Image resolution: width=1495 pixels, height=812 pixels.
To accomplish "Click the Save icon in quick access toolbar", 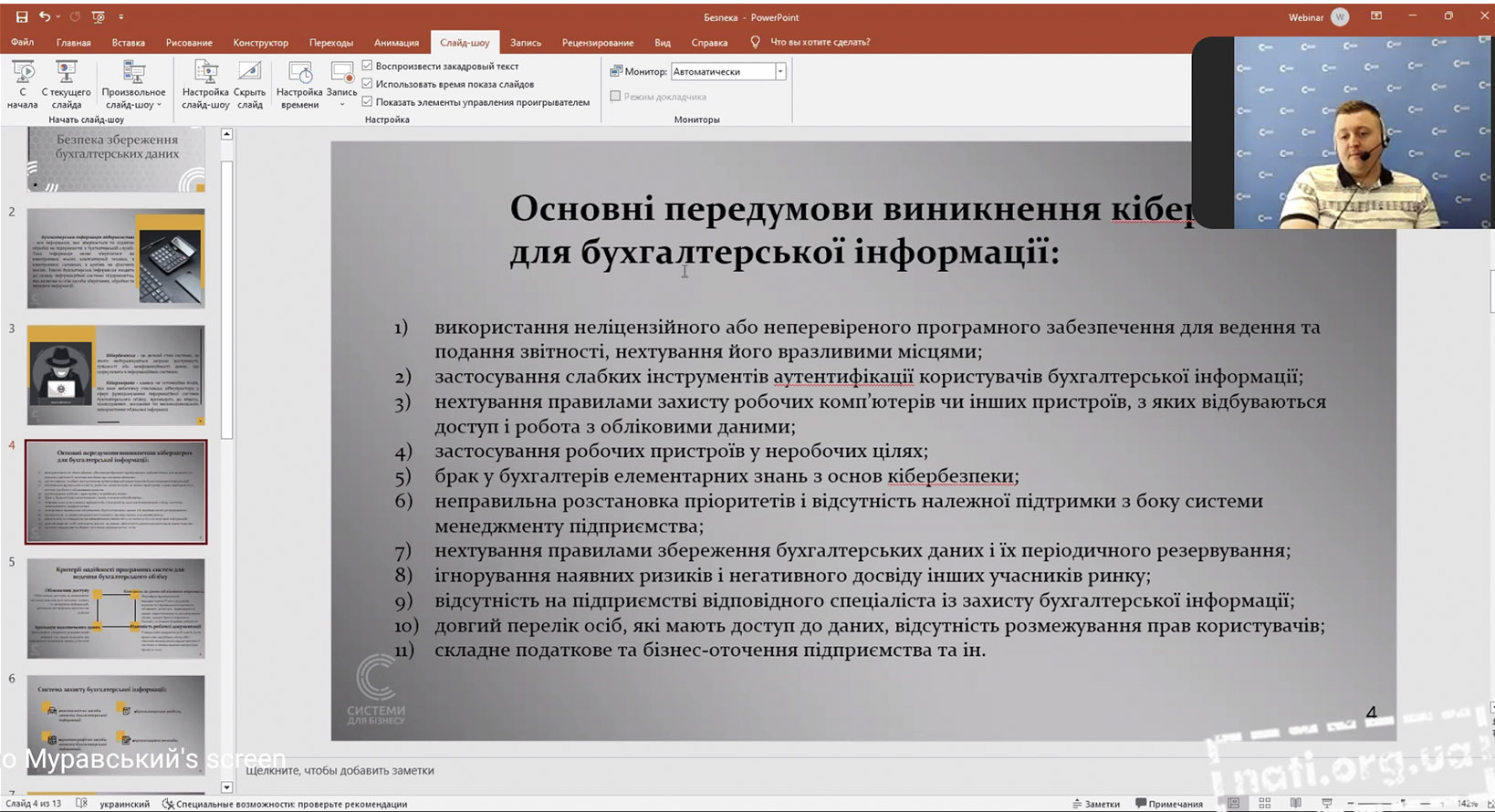I will (x=22, y=16).
